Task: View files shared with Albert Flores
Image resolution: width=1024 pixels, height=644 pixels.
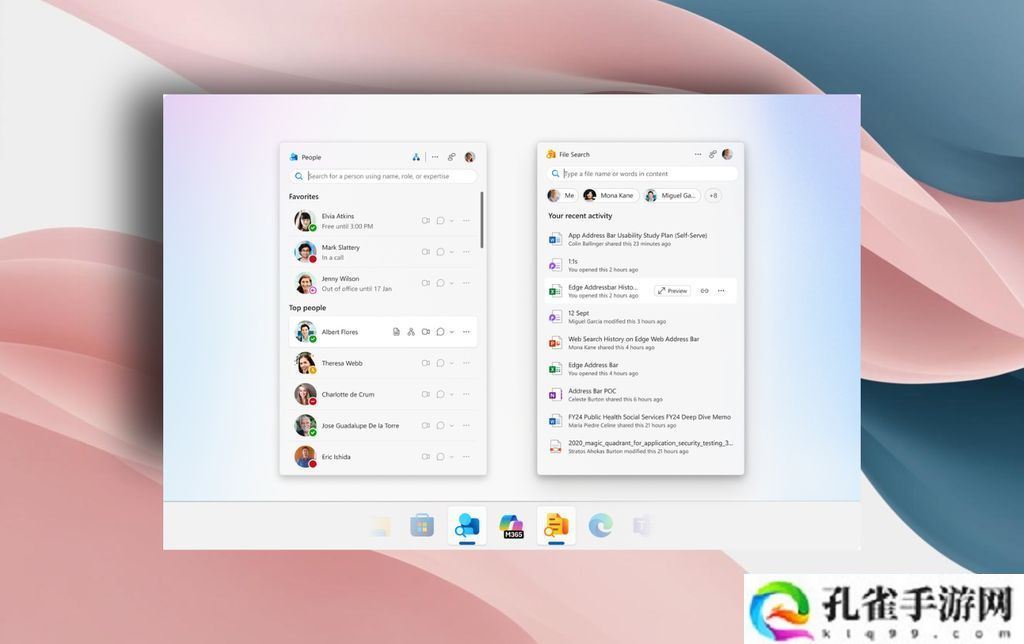Action: point(396,332)
